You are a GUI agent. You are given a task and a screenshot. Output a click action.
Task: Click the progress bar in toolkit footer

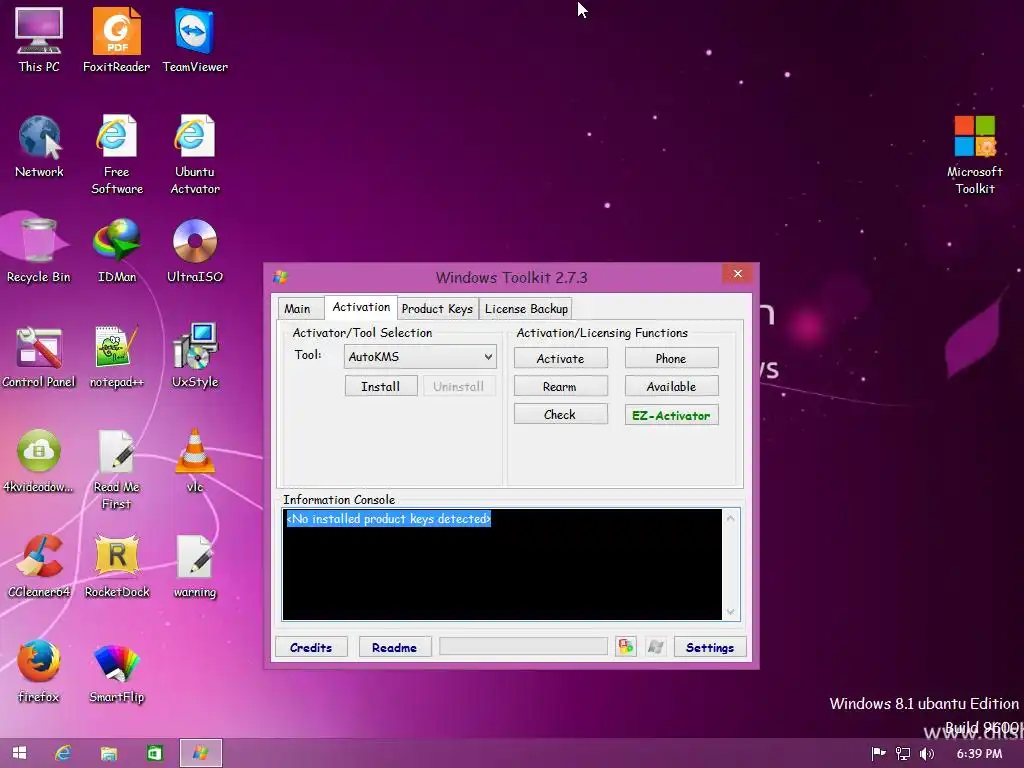pyautogui.click(x=523, y=647)
